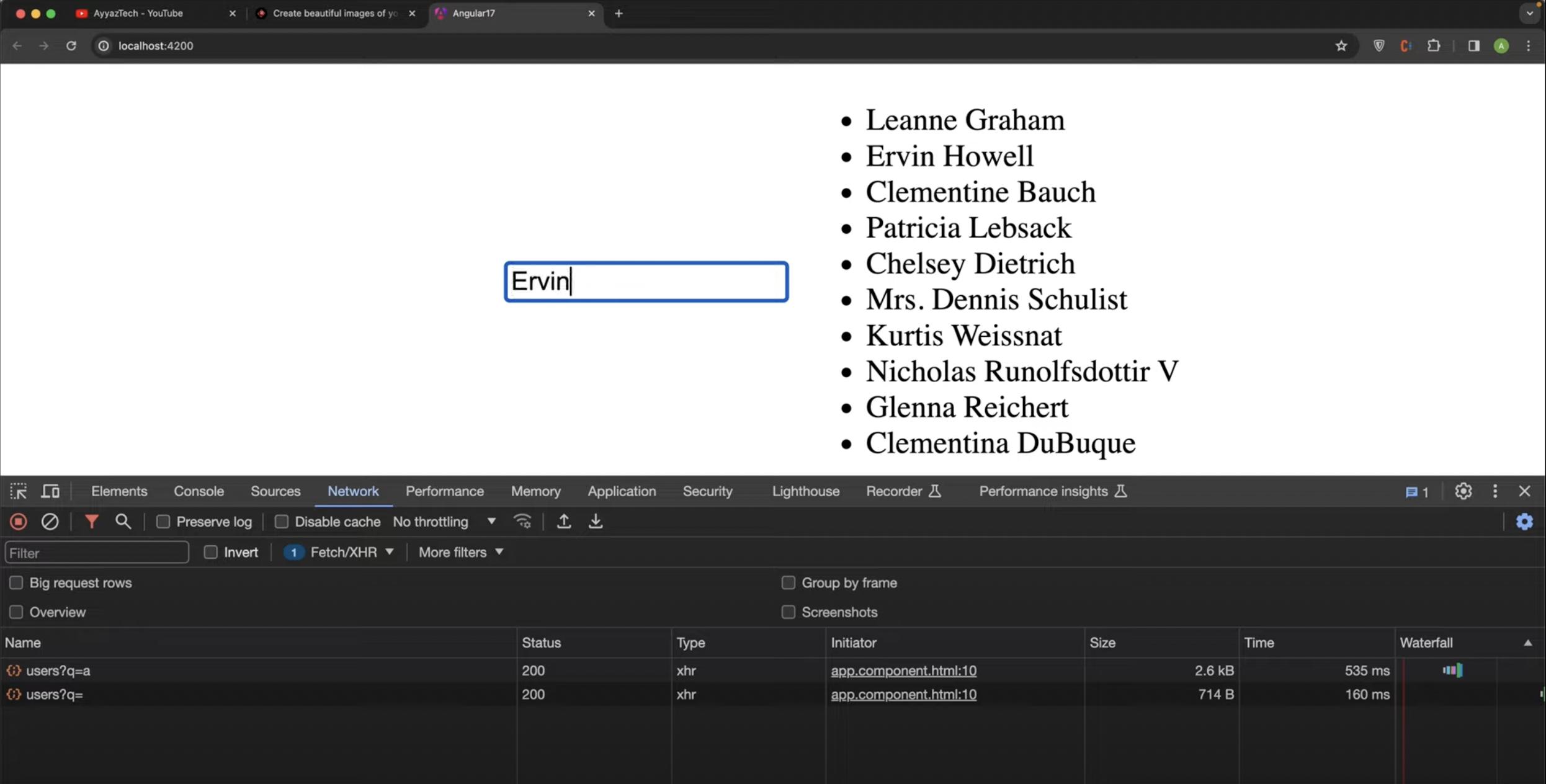Open the No throttling dropdown
The height and width of the screenshot is (784, 1546).
(444, 522)
